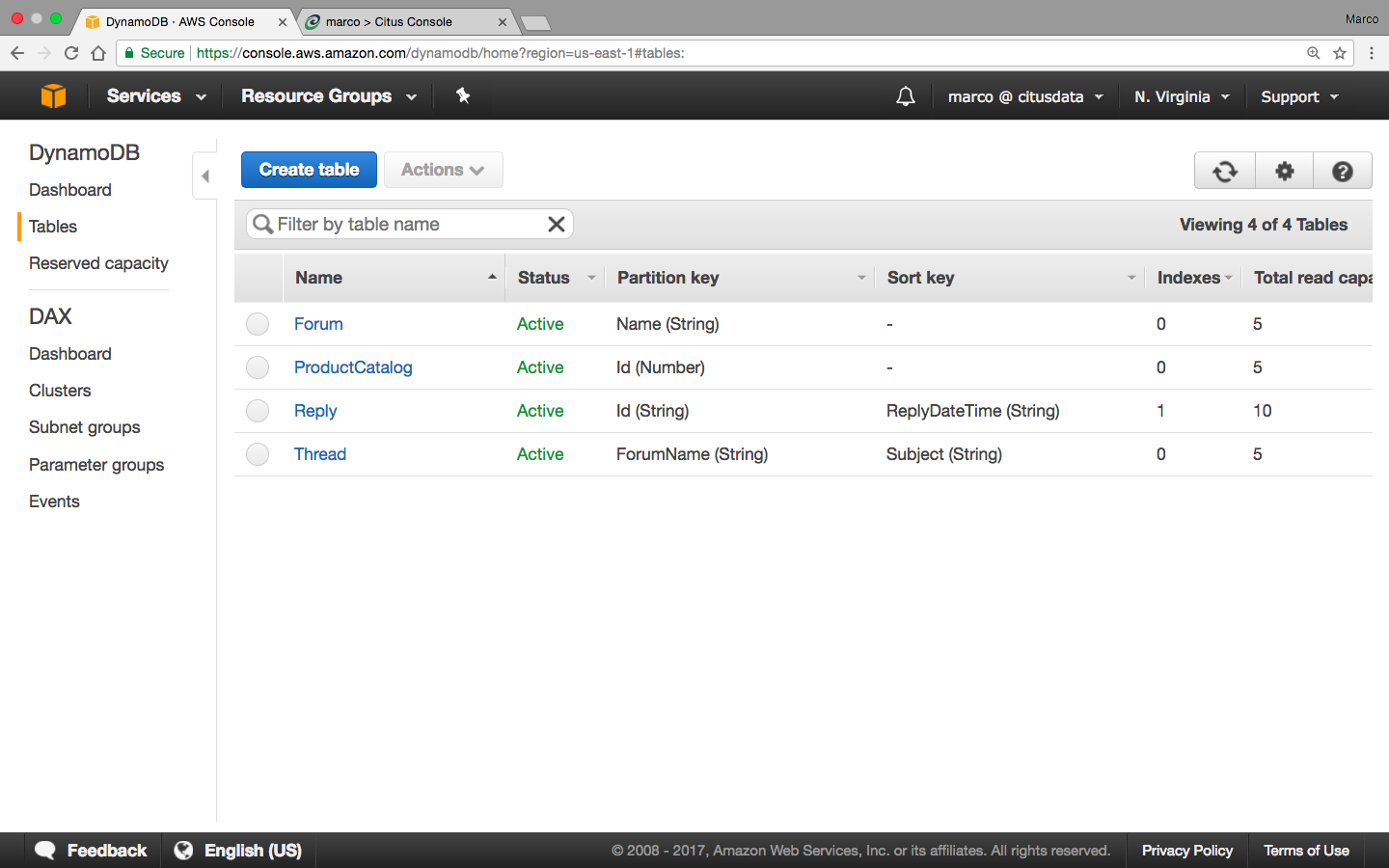The image size is (1389, 868).
Task: Select Tables in the sidebar
Action: pyautogui.click(x=53, y=227)
